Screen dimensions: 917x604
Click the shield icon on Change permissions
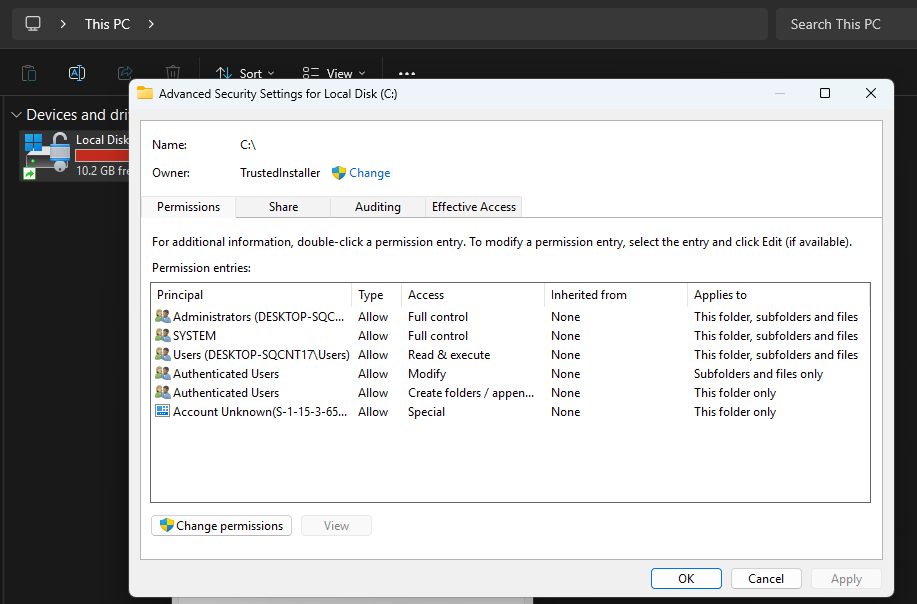click(166, 525)
